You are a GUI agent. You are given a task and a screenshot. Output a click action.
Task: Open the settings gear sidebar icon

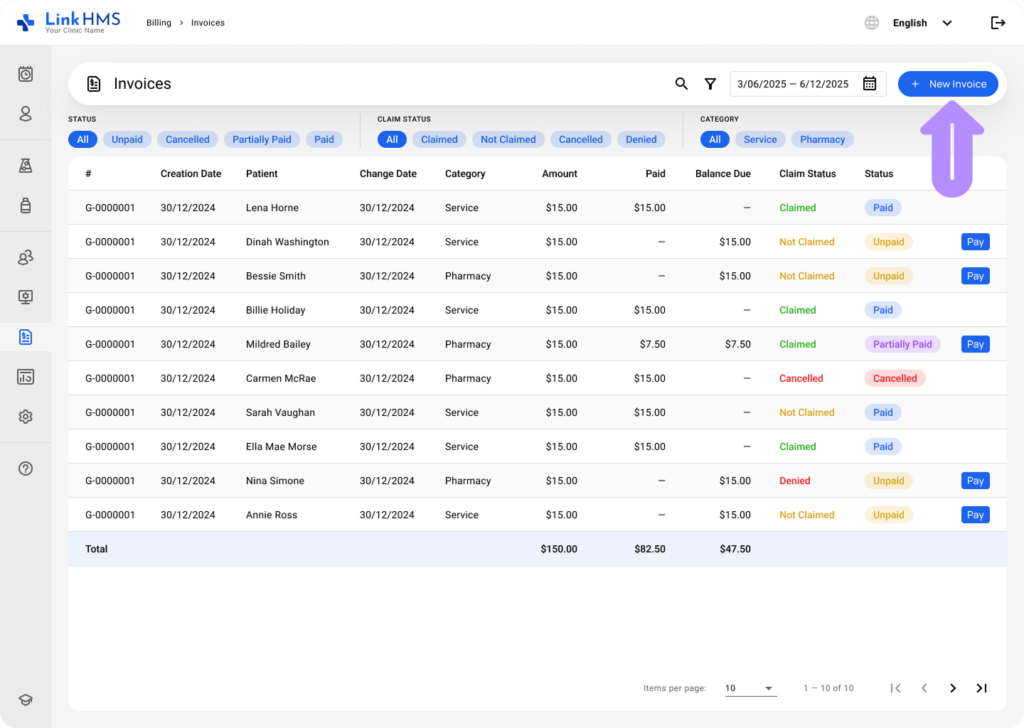[x=25, y=417]
